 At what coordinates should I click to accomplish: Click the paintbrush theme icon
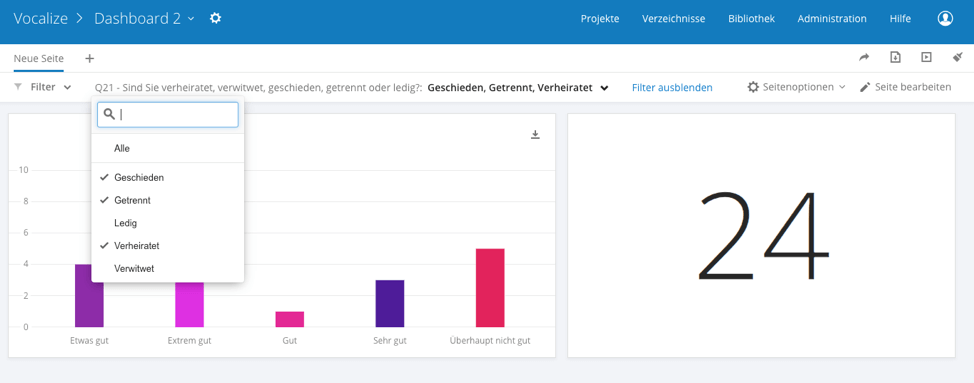957,57
